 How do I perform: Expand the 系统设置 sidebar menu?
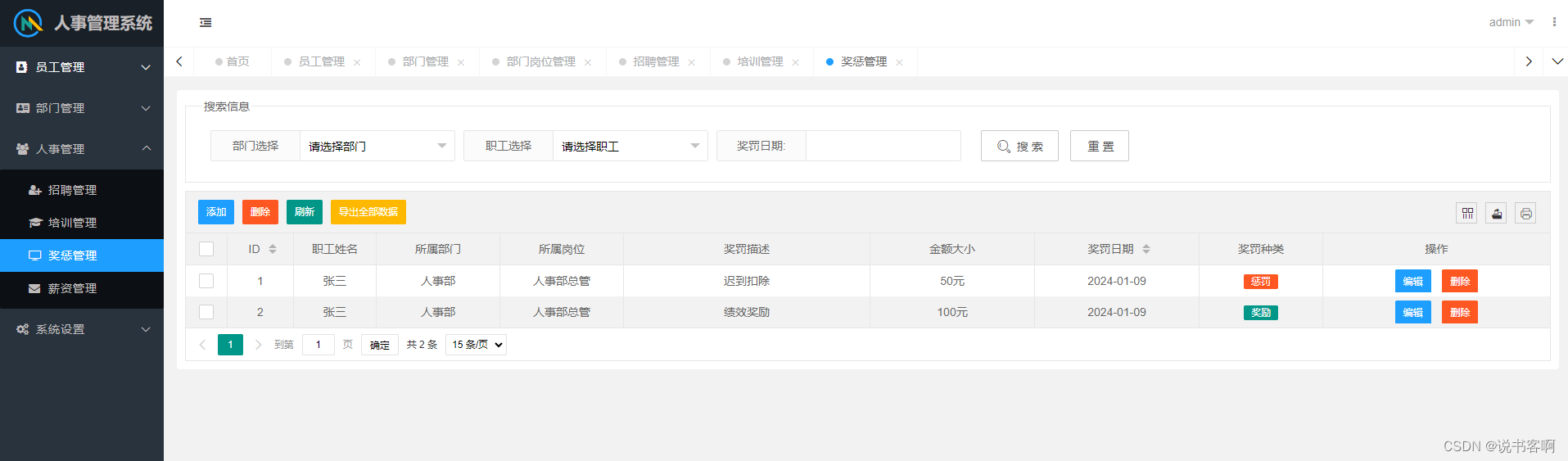coord(82,329)
